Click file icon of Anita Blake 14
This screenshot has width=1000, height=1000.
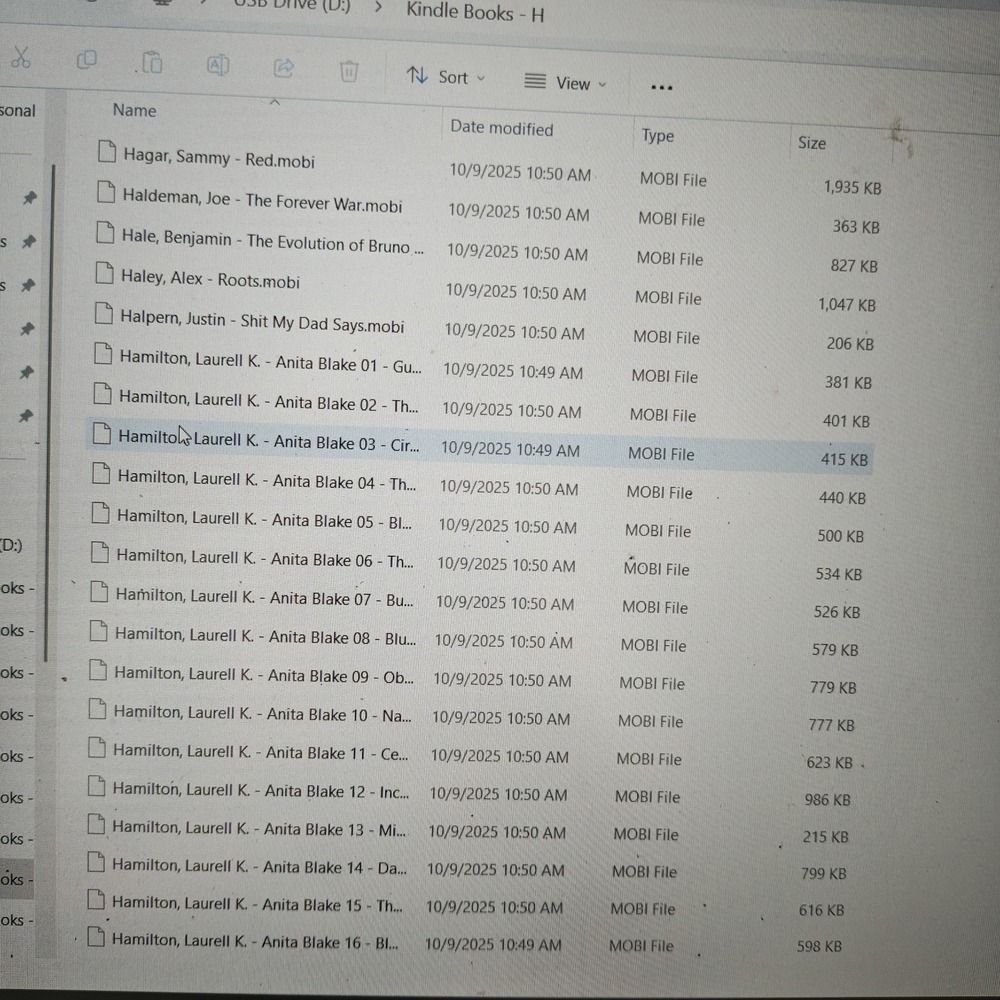point(96,862)
